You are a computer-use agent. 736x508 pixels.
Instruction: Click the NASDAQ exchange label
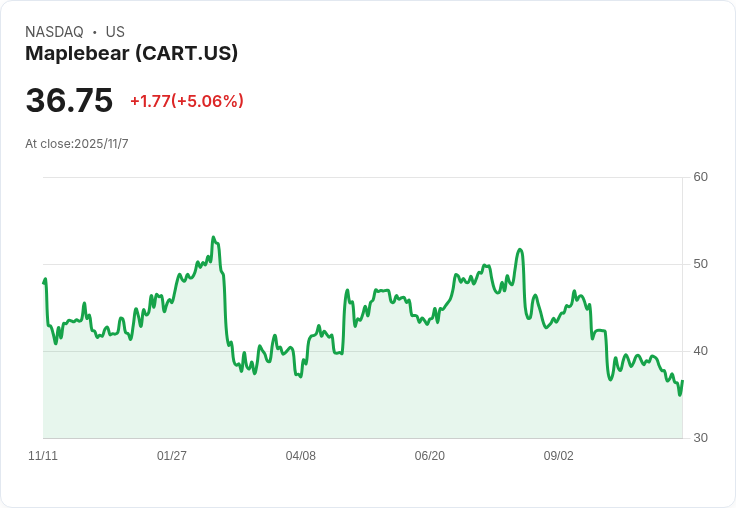click(54, 32)
